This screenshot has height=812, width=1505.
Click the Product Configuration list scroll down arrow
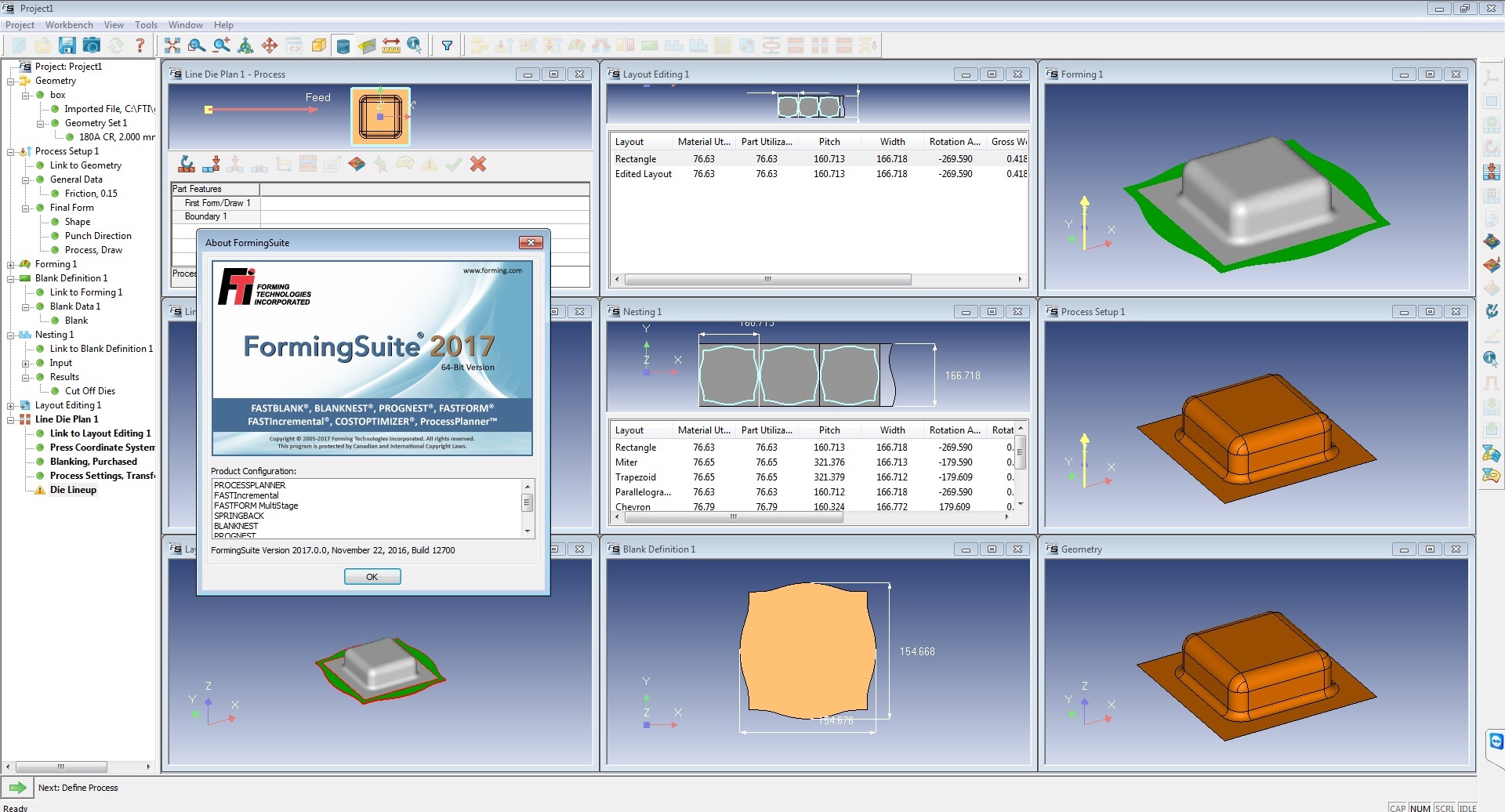[x=528, y=531]
